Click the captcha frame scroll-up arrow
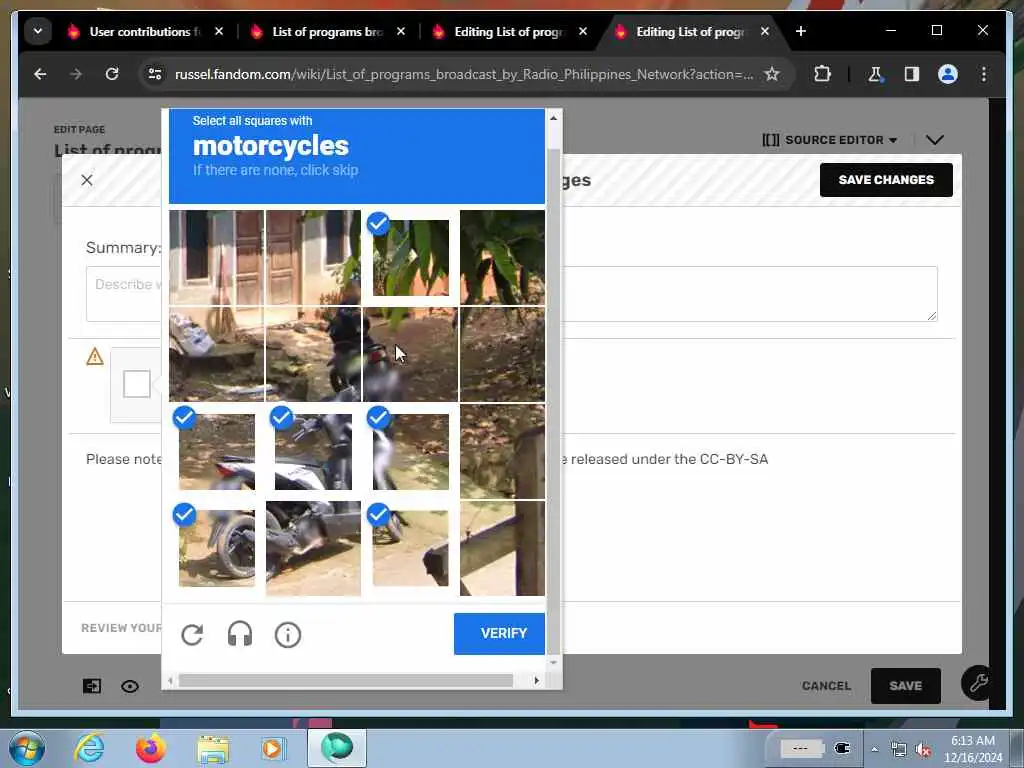1024x768 pixels. pyautogui.click(x=553, y=118)
